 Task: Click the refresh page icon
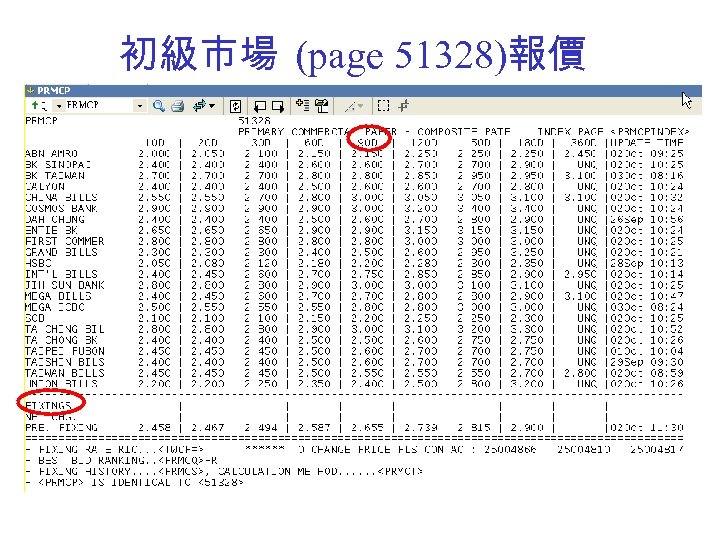tap(235, 107)
